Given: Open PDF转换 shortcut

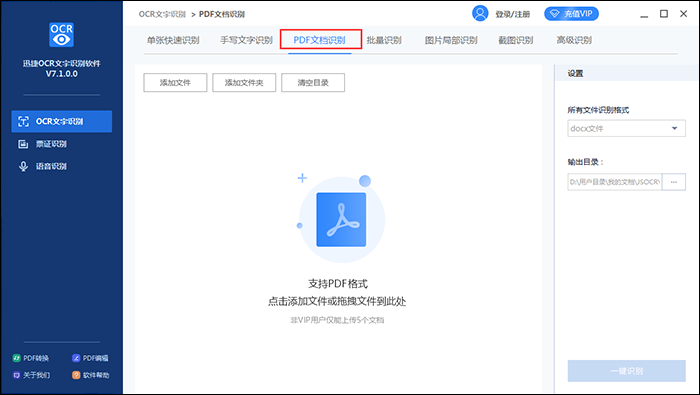Looking at the screenshot, I should 31,358.
